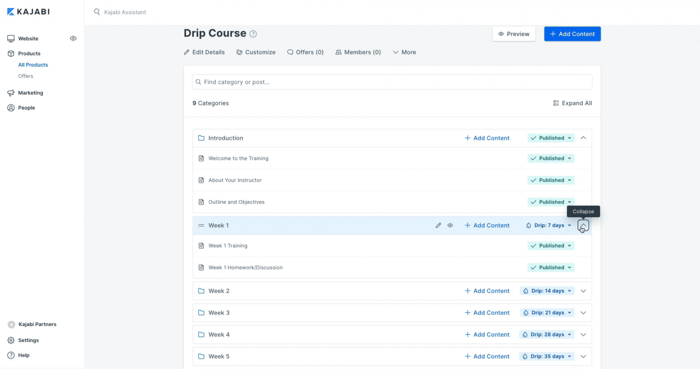Click the help icon beside Drip Course title

pos(253,34)
